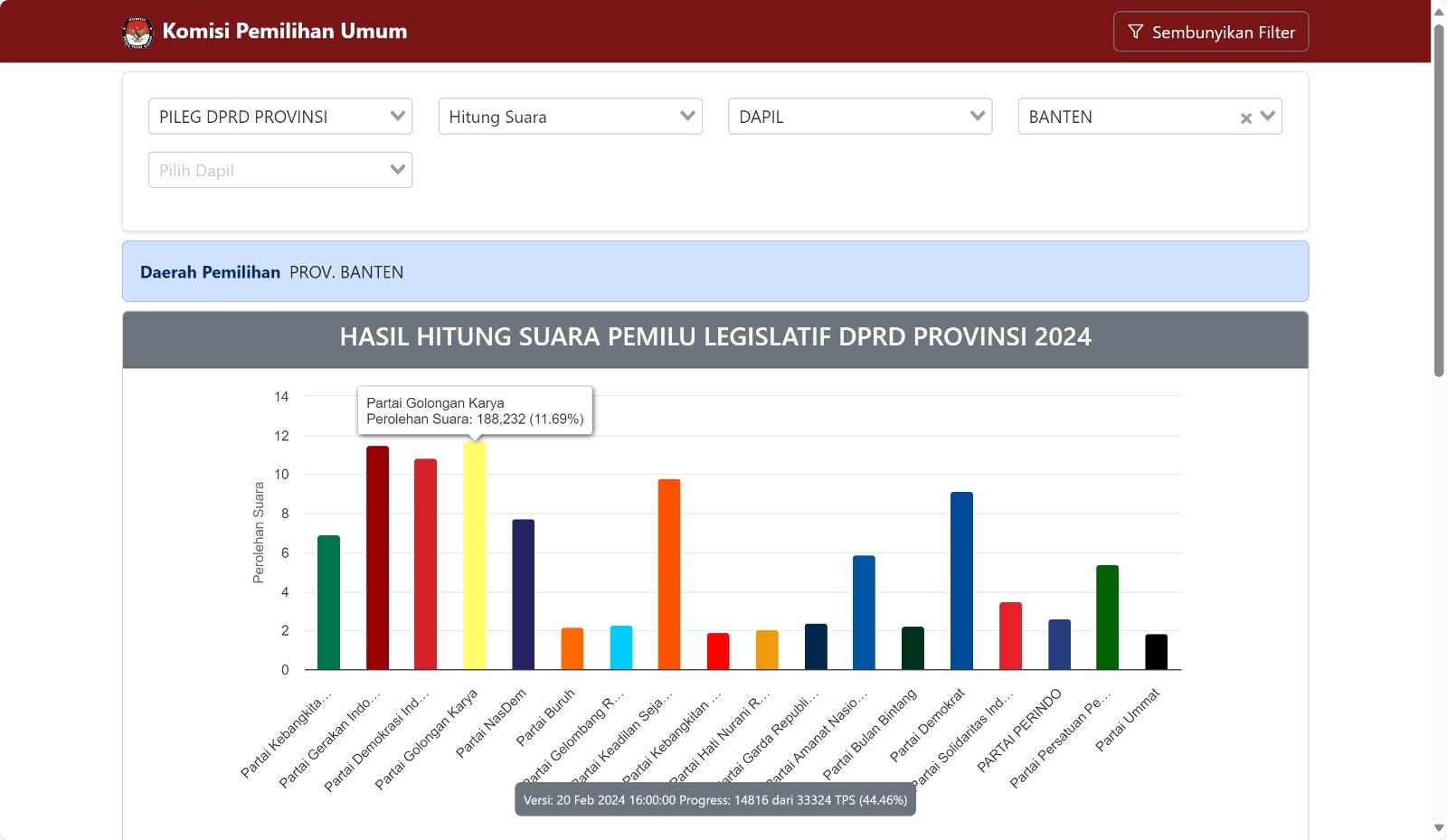The width and height of the screenshot is (1447, 840).
Task: Open the PILEG DPRD PROVINSI dropdown
Action: [280, 117]
